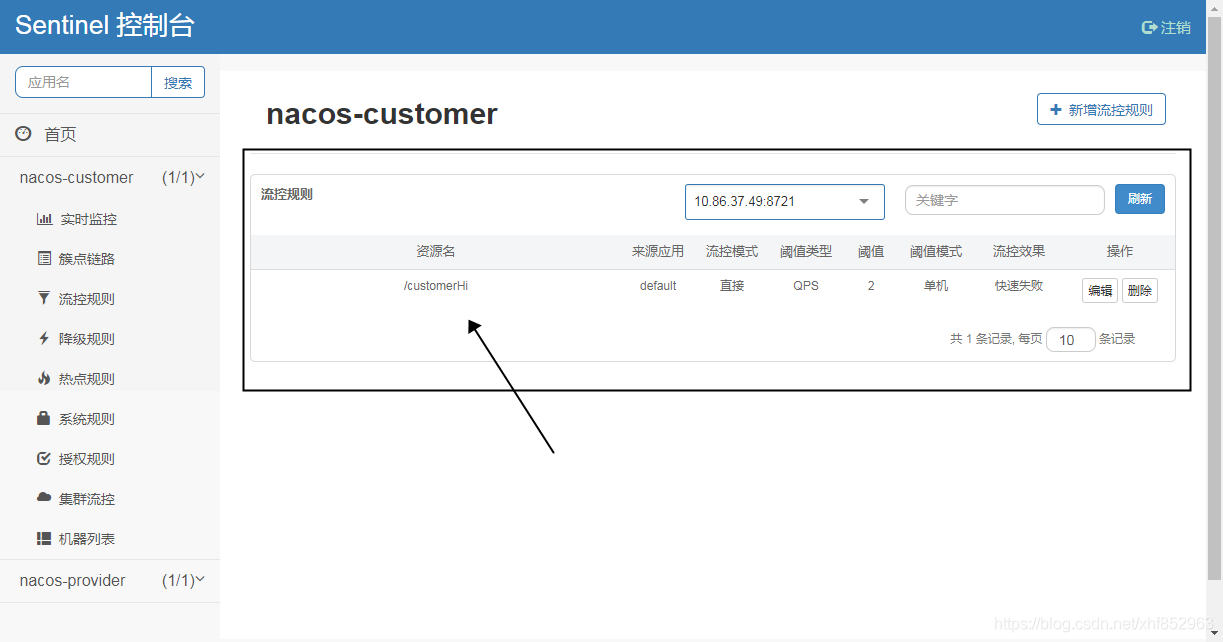Click the /customerHi resource name cell
Image resolution: width=1223 pixels, height=642 pixels.
[x=436, y=285]
